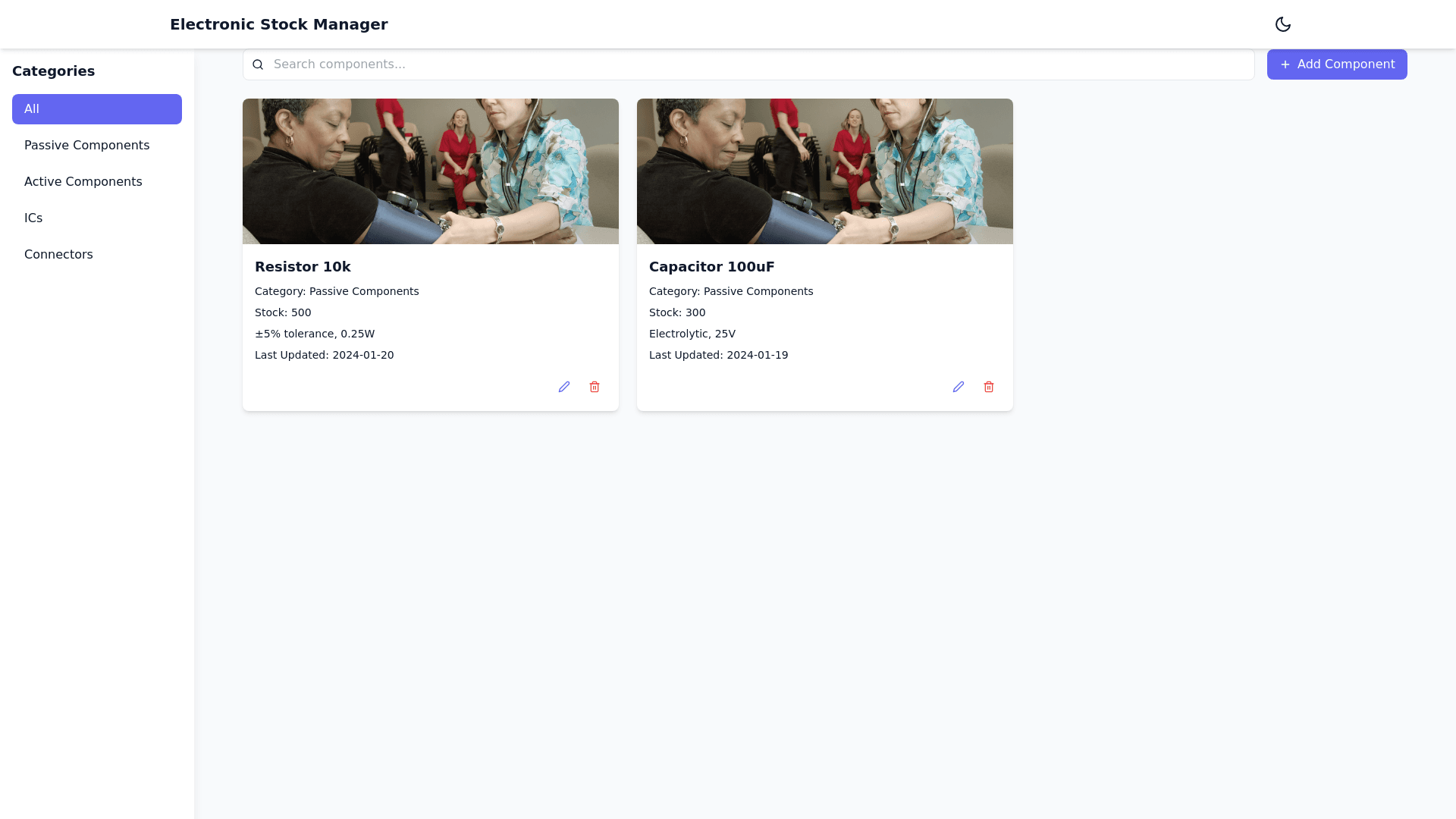1456x819 pixels.
Task: Click the plus icon in Add Component
Action: click(x=1285, y=64)
